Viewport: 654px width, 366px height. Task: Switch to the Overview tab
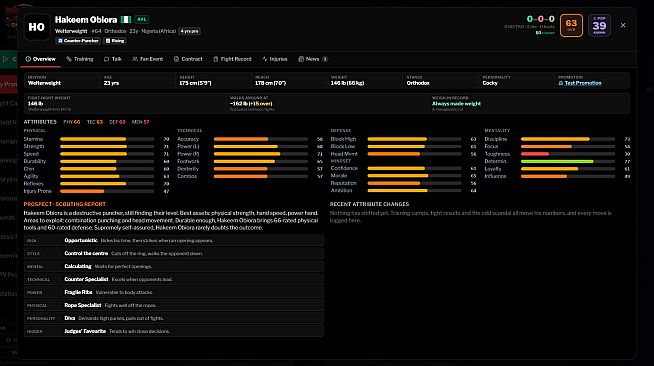pyautogui.click(x=40, y=59)
